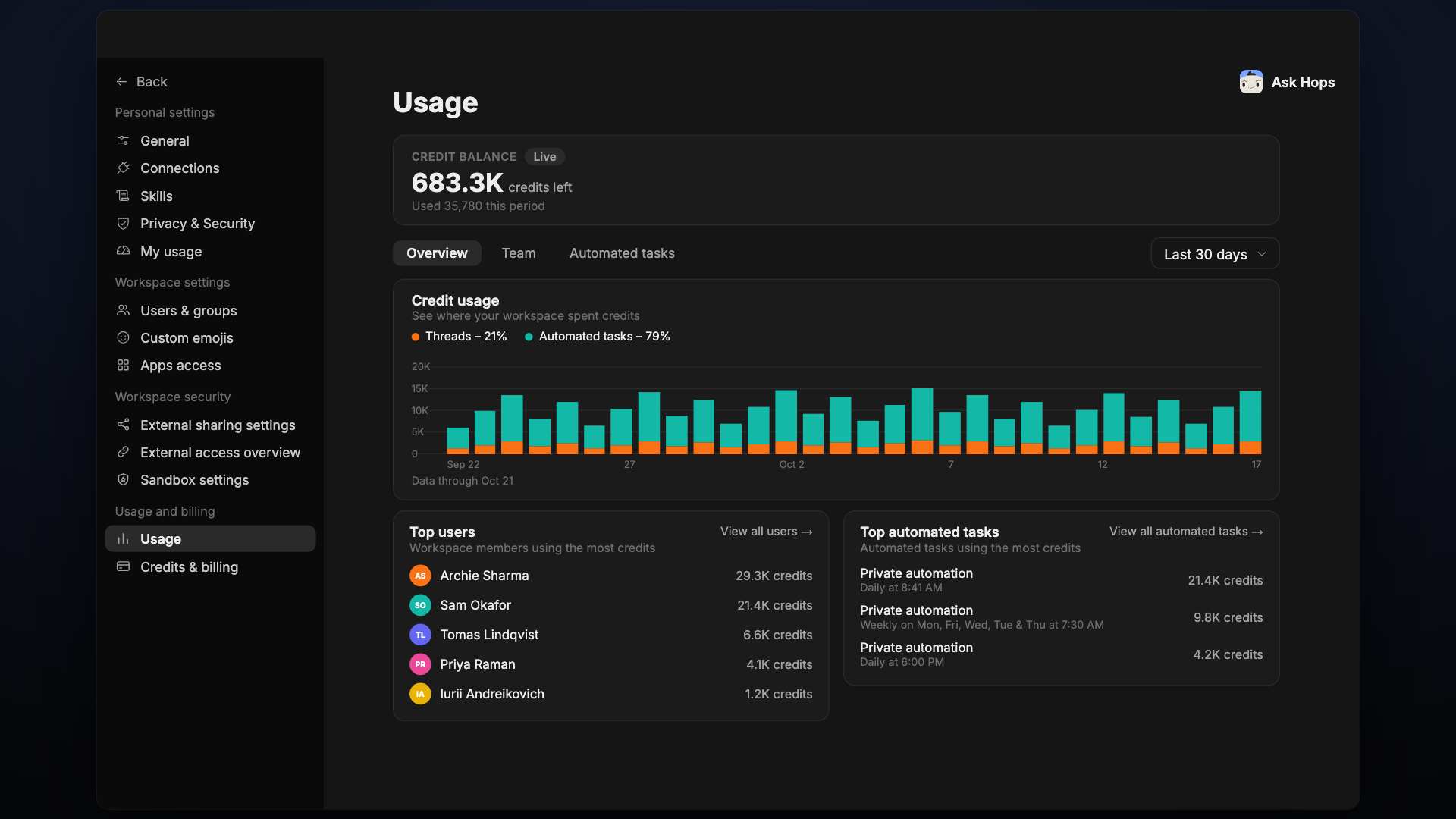This screenshot has width=1456, height=819.
Task: Click Priya Raman's PR avatar
Action: (420, 664)
